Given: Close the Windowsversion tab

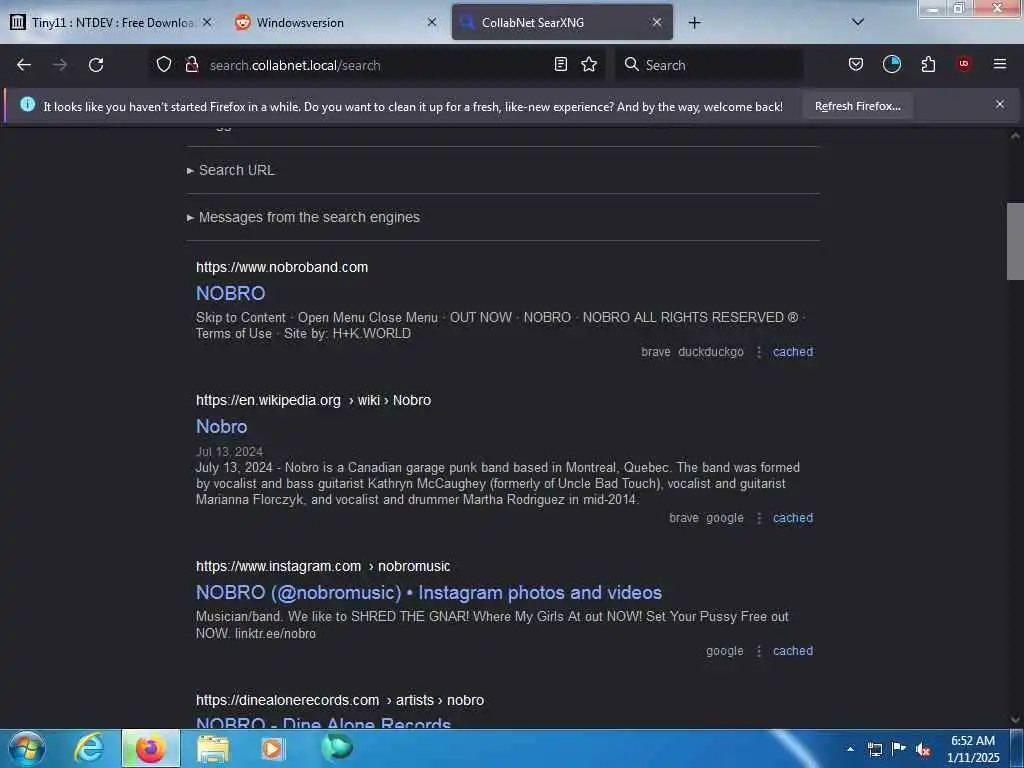Looking at the screenshot, I should point(432,22).
